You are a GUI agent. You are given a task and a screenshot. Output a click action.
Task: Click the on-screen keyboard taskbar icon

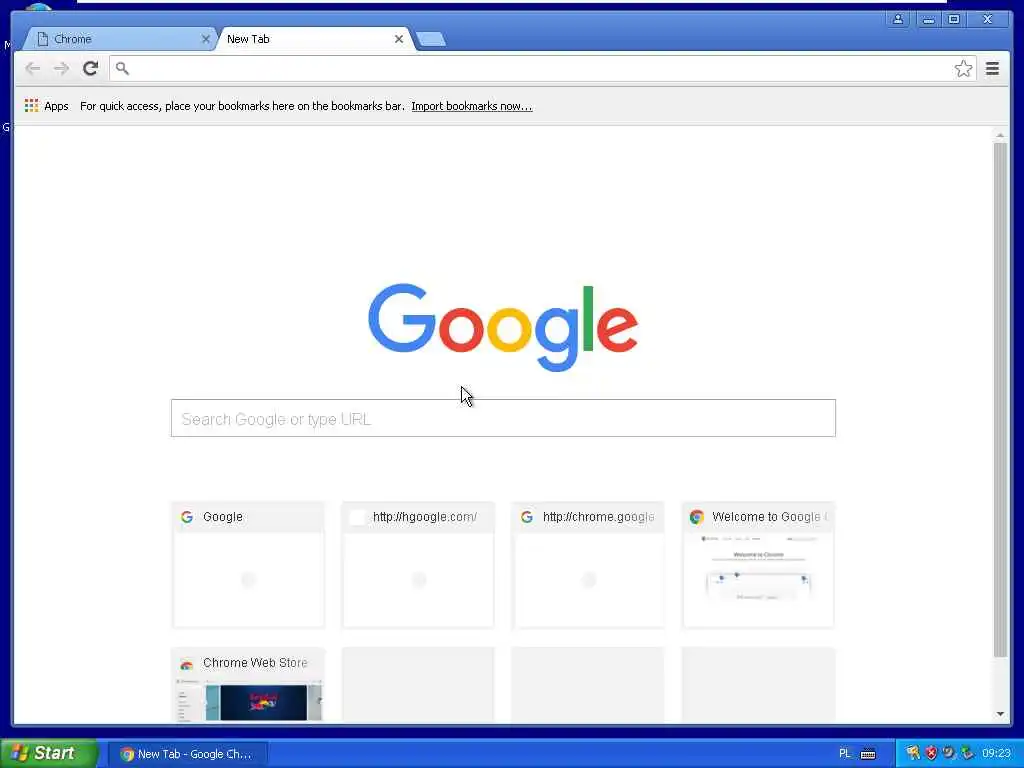(868, 754)
